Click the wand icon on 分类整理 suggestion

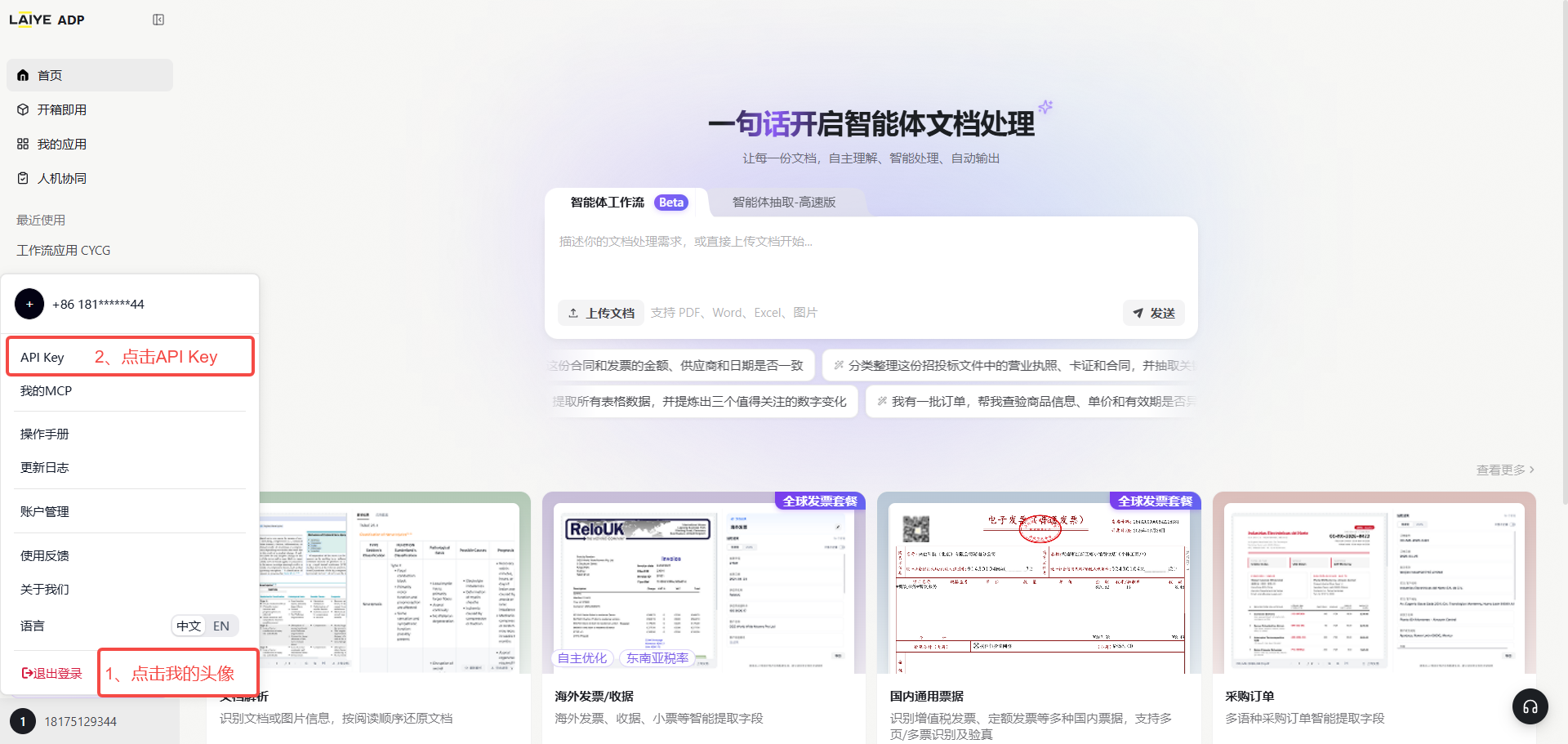tap(838, 365)
